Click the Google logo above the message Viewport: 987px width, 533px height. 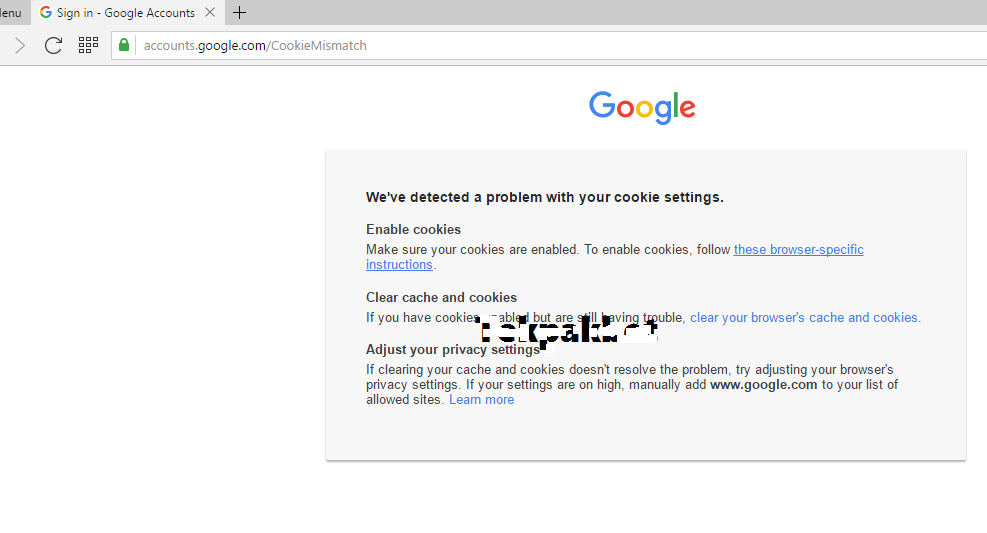(642, 107)
